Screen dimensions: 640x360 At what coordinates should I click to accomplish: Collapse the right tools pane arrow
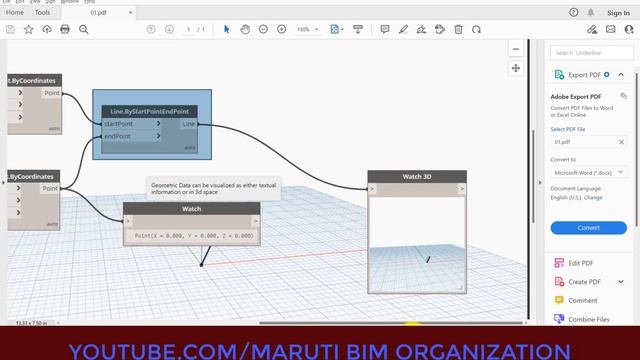(540, 183)
